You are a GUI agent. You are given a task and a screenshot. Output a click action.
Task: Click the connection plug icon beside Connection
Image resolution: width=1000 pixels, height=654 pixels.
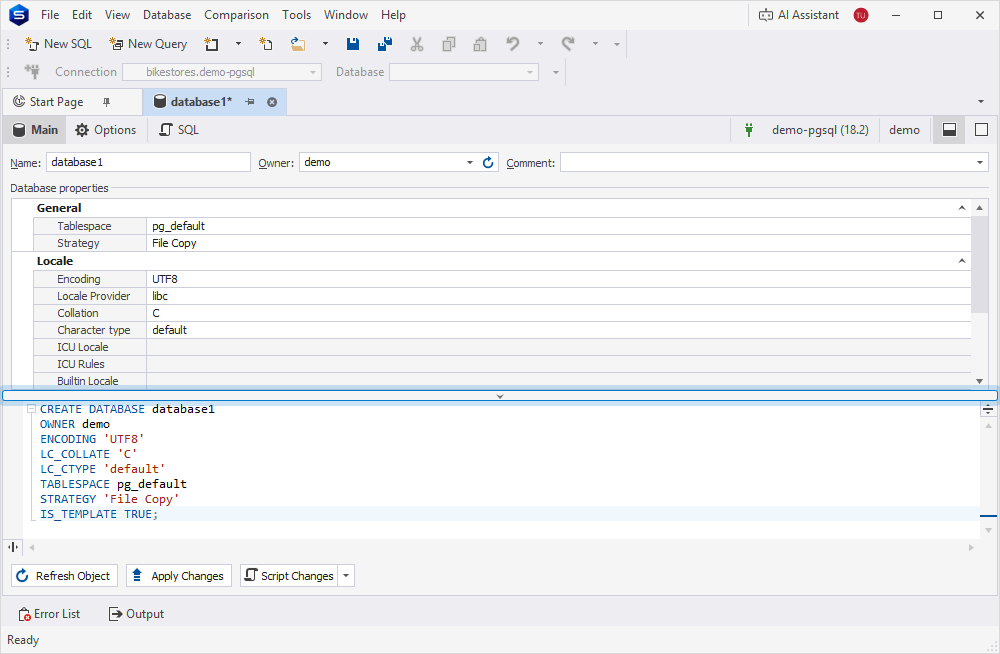[32, 71]
